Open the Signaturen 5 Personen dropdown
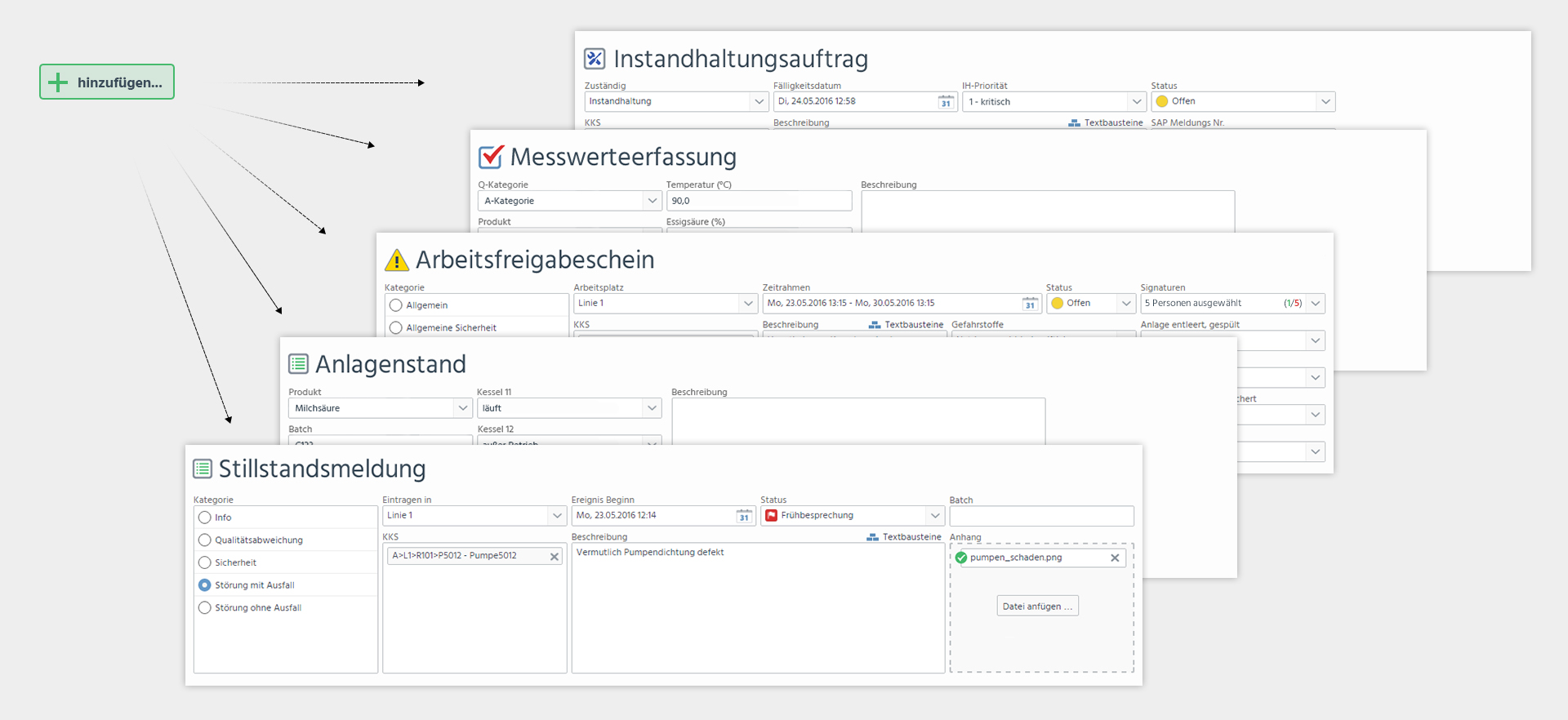 pos(1315,304)
